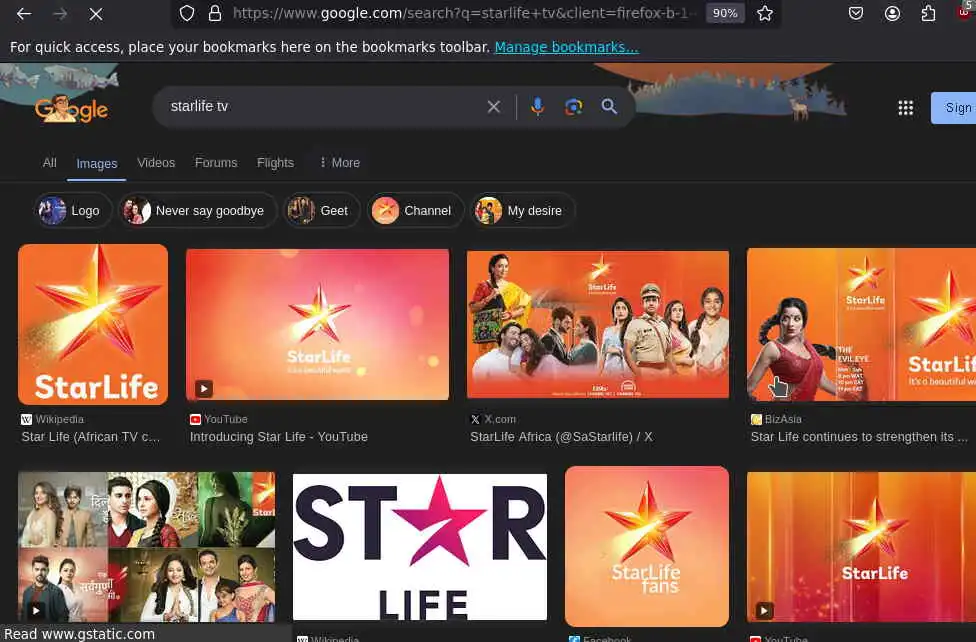Clear the search box text
Viewport: 976px width, 642px height.
click(x=494, y=107)
